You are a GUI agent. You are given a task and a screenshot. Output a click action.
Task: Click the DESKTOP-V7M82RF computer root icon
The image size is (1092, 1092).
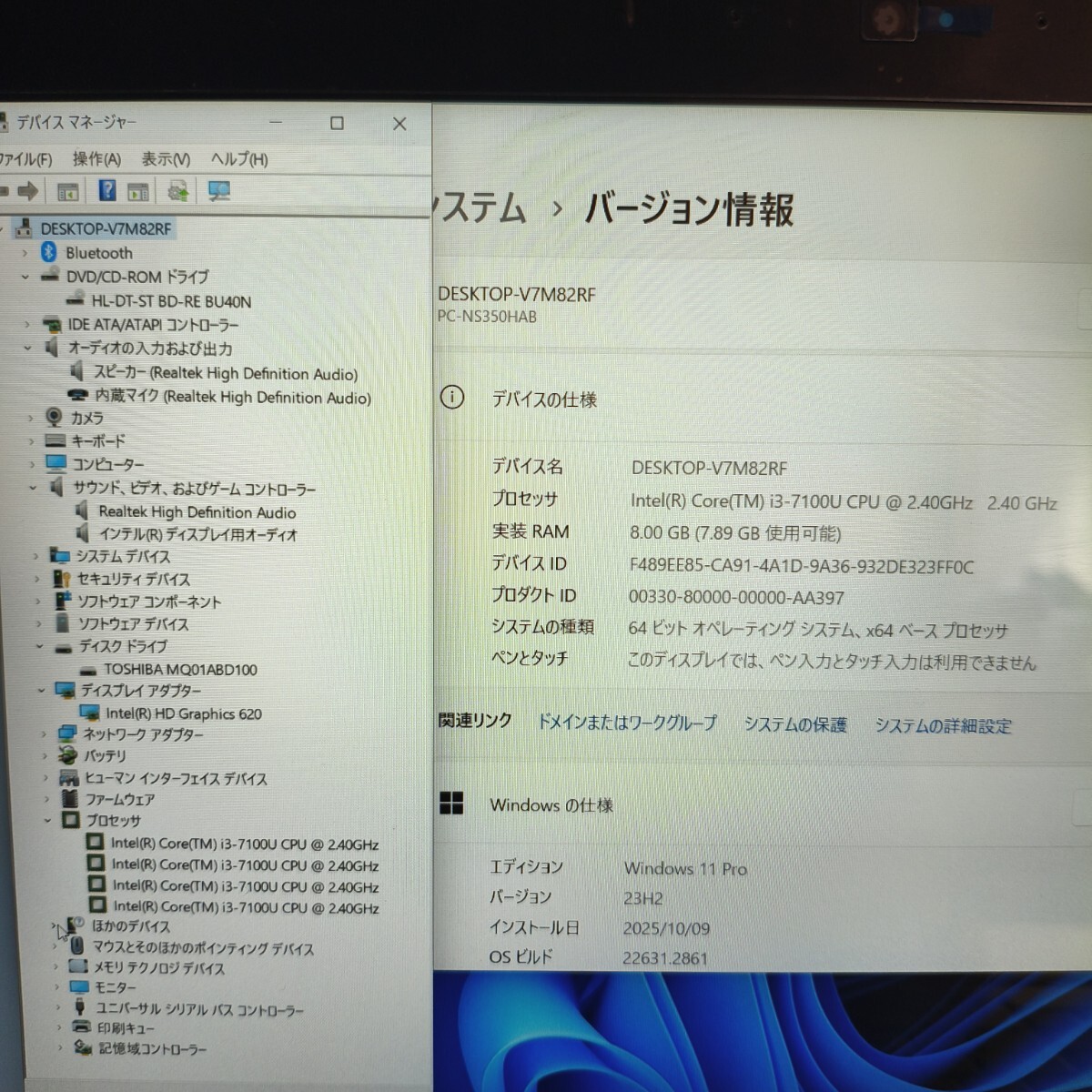pos(24,228)
